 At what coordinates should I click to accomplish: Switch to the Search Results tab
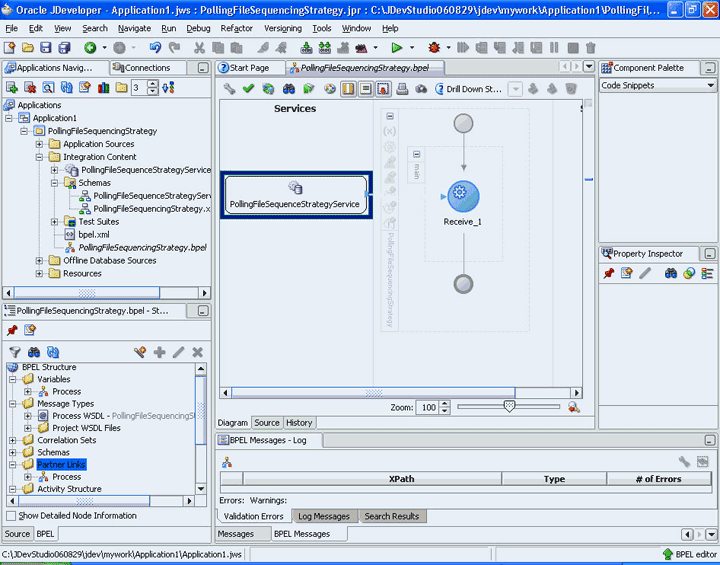pos(392,516)
